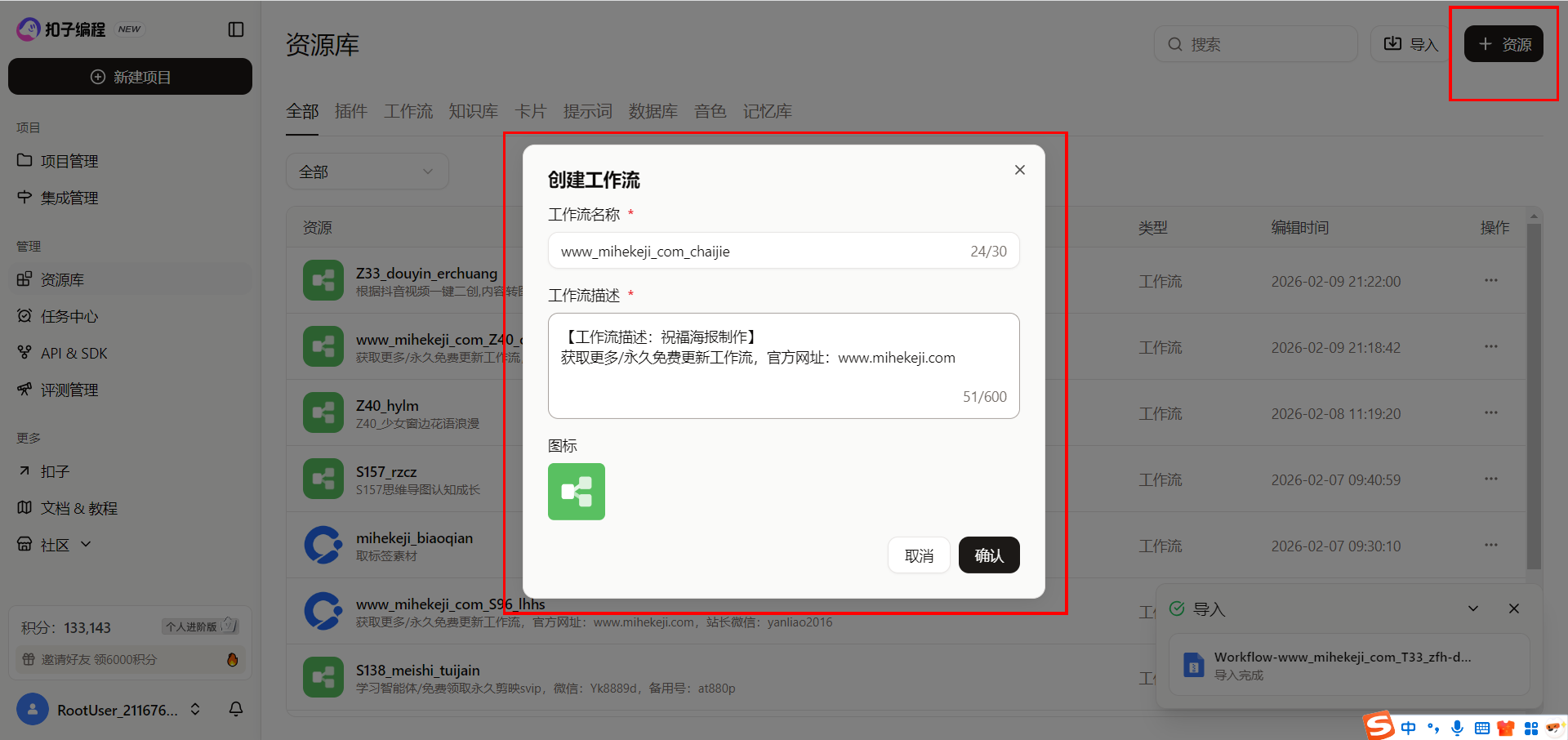Viewport: 1568px width, 740px height.
Task: Expand the 社区 menu in the sidebar
Action: click(x=85, y=544)
